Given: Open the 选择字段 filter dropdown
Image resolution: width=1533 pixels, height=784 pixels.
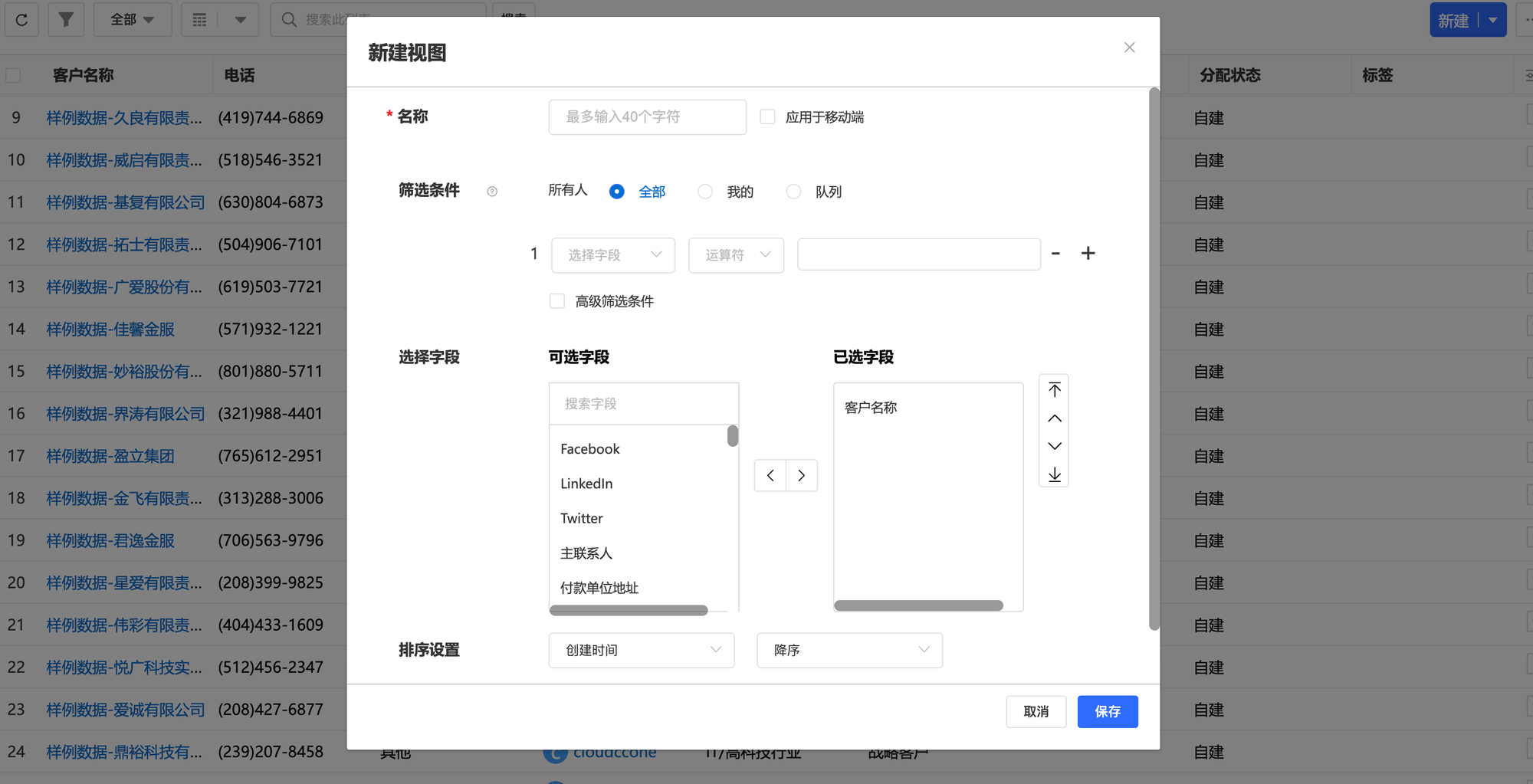Looking at the screenshot, I should click(613, 255).
